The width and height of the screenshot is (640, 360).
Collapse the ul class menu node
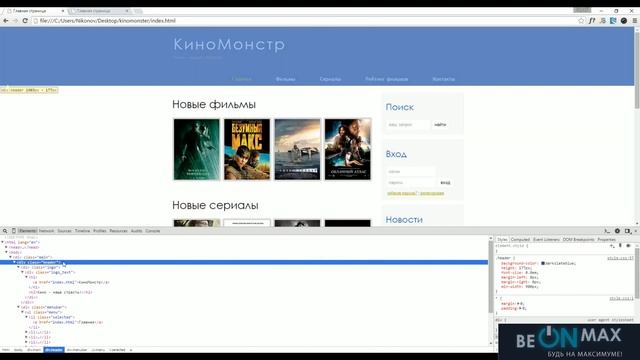pyautogui.click(x=22, y=312)
